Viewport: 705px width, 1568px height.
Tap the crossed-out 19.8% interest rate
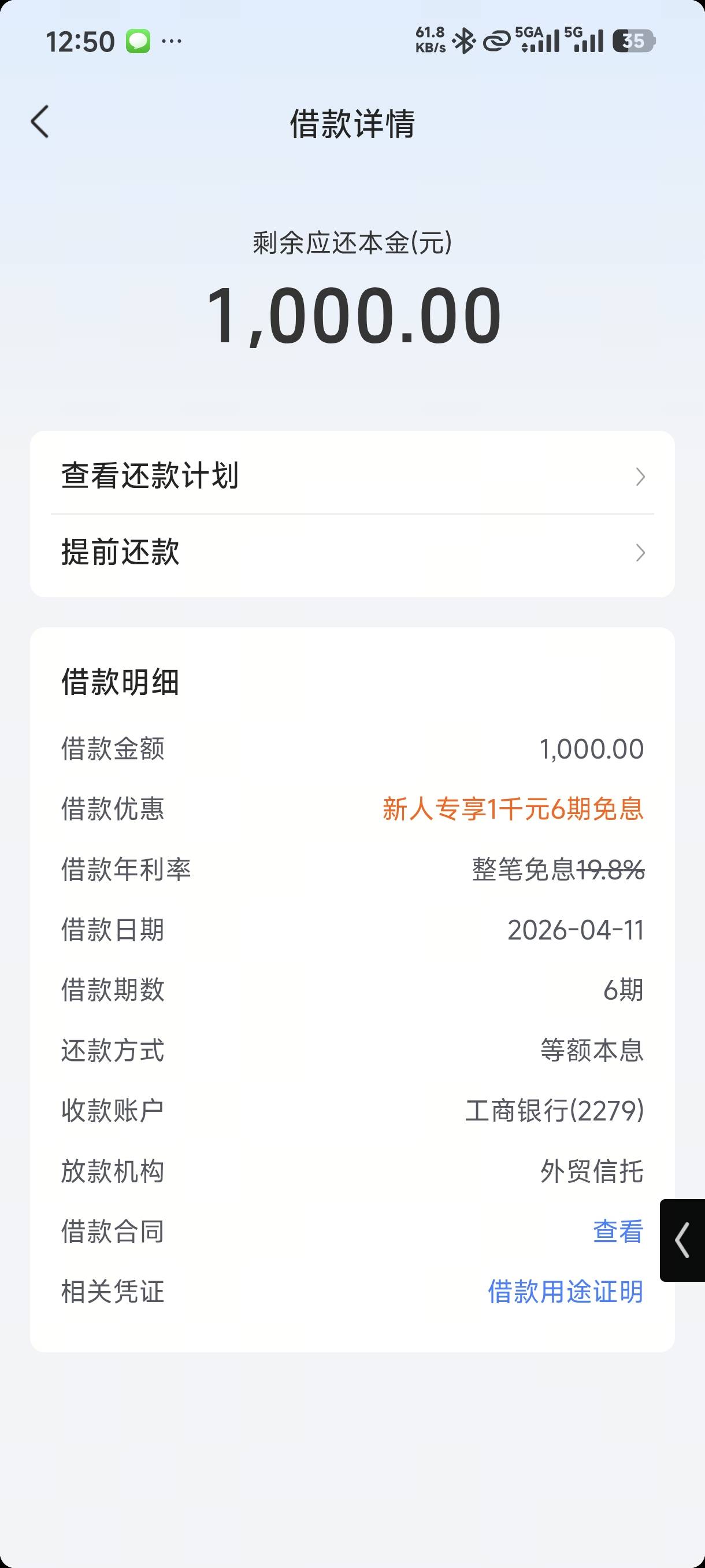pyautogui.click(x=610, y=869)
